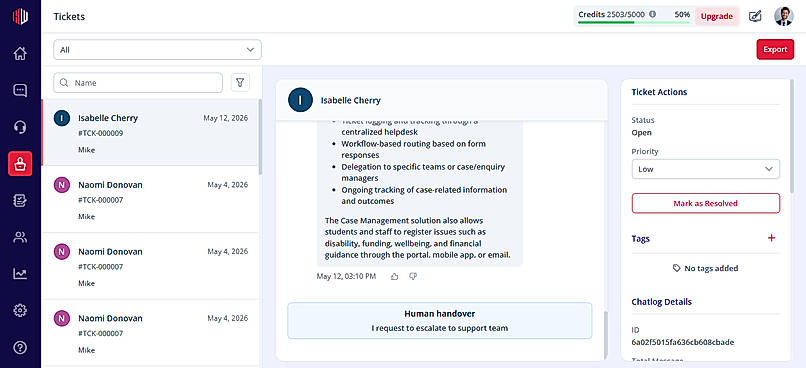This screenshot has width=806, height=368.
Task: Click the app logo in sidebar
Action: (20, 16)
